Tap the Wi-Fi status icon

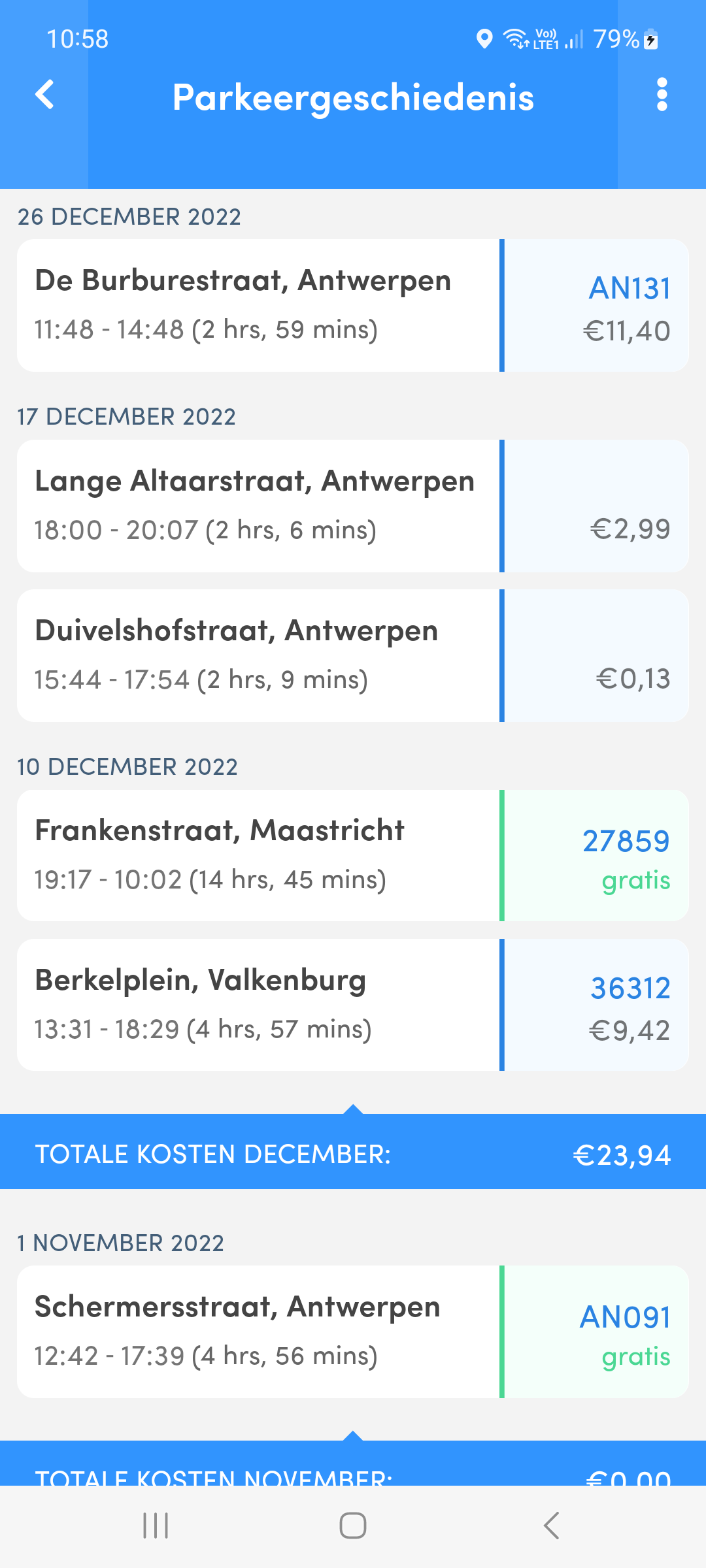pos(516,39)
